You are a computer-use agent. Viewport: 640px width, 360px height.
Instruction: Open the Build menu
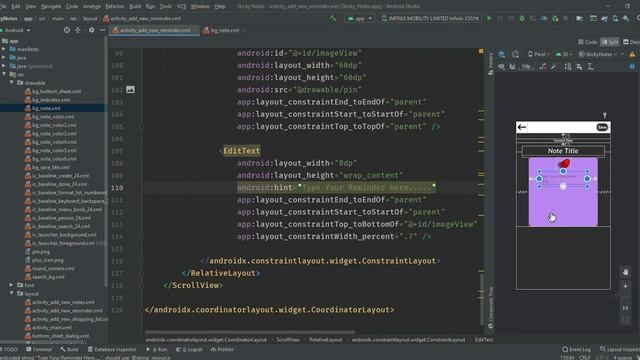135,6
